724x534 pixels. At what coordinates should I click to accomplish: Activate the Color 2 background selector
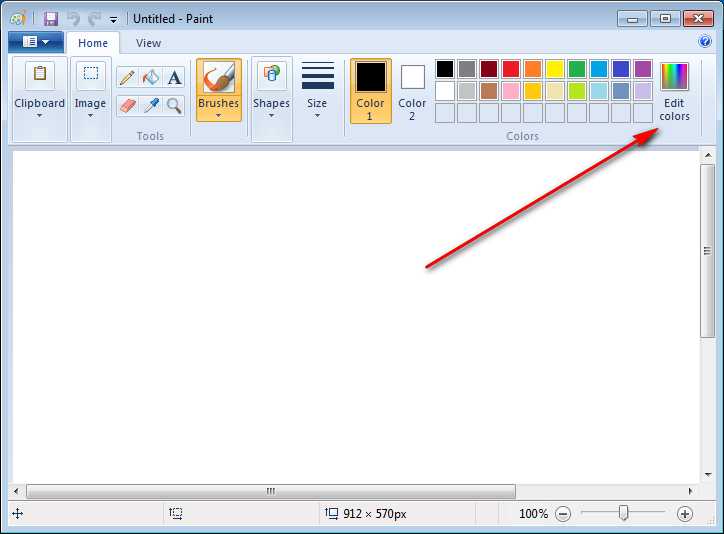point(412,90)
